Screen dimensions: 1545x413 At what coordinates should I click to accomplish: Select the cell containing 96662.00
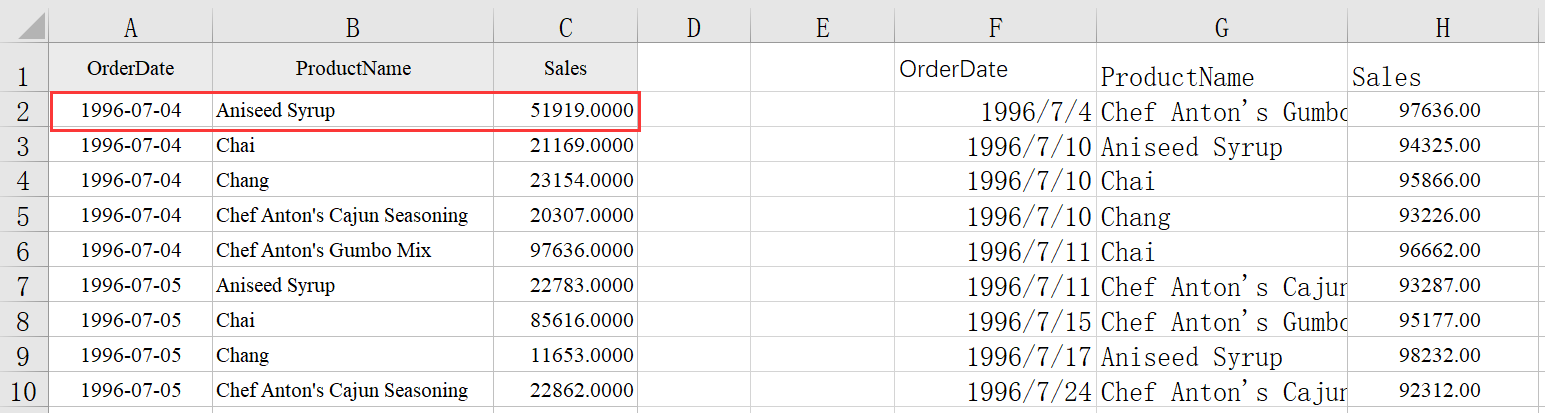[1442, 250]
